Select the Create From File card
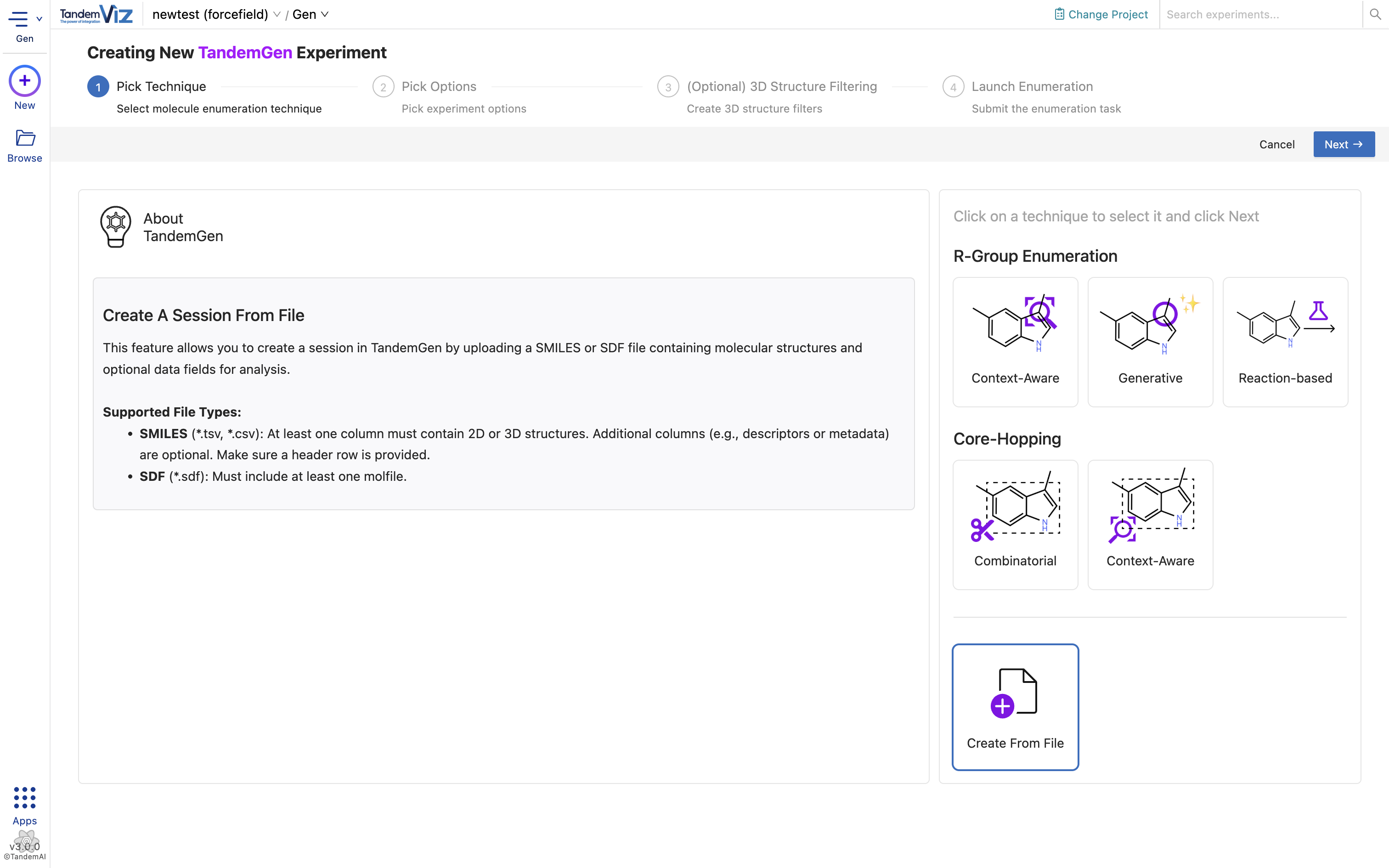 coord(1015,707)
